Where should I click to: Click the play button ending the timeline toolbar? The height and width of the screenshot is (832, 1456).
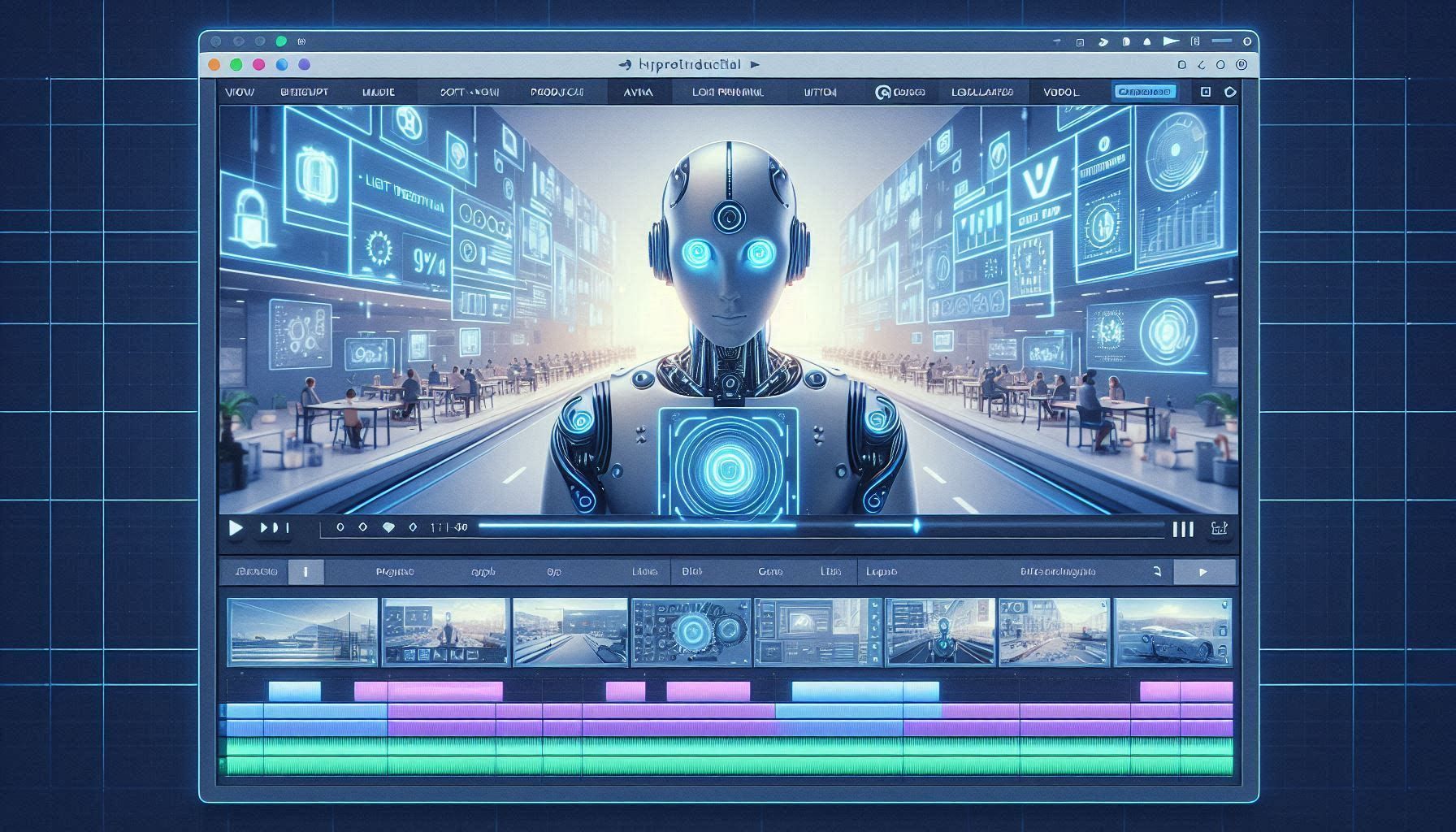[x=1203, y=572]
